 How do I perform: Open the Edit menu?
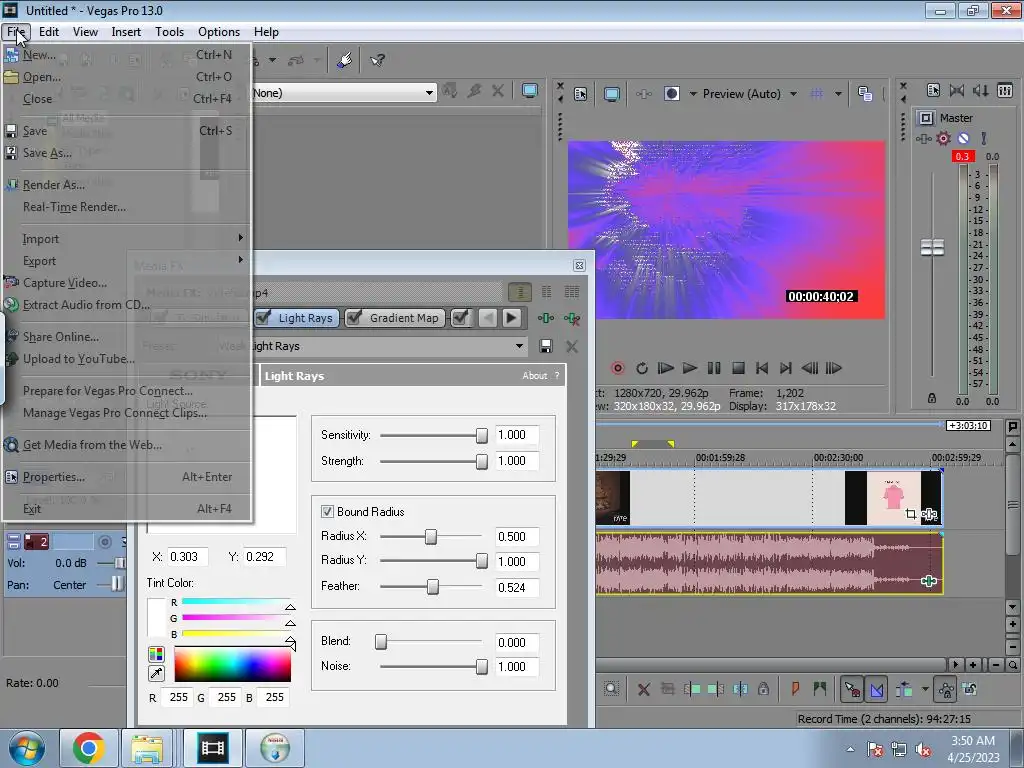(48, 31)
